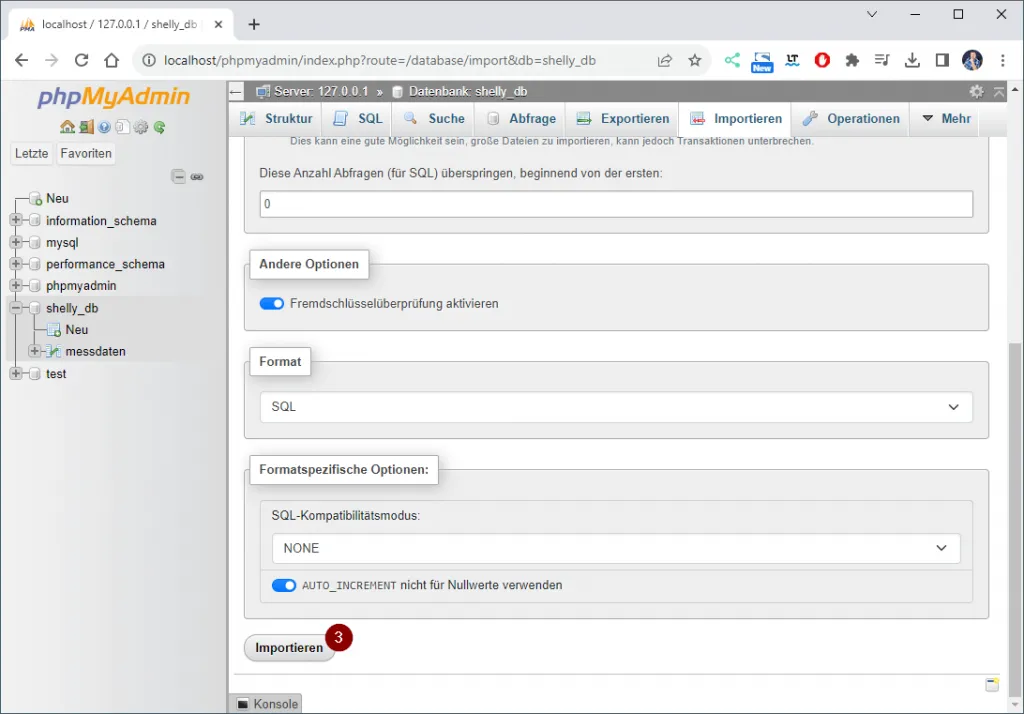1024x714 pixels.
Task: Open the Struktur tab
Action: (277, 118)
